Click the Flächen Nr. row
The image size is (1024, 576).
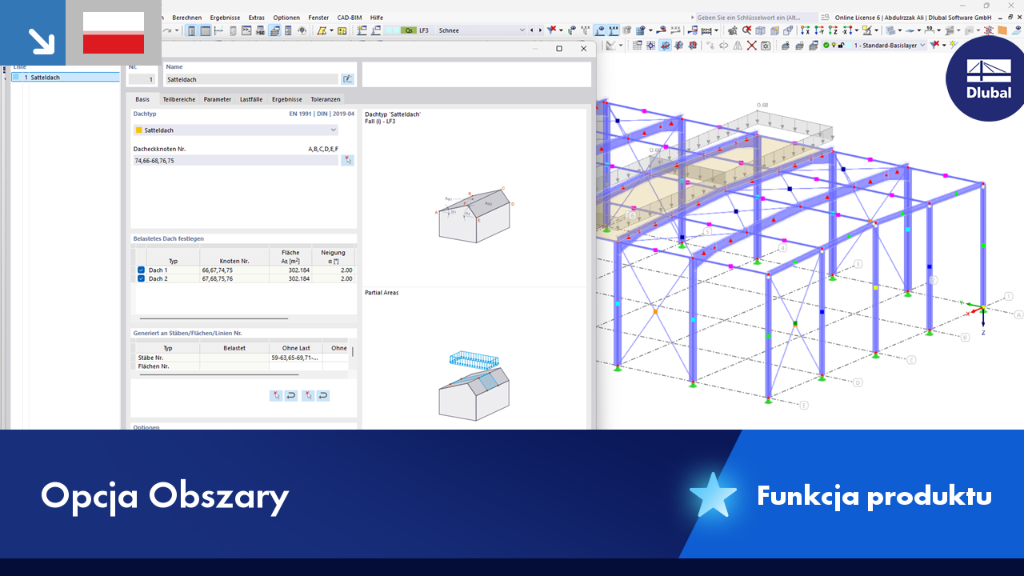pyautogui.click(x=242, y=366)
